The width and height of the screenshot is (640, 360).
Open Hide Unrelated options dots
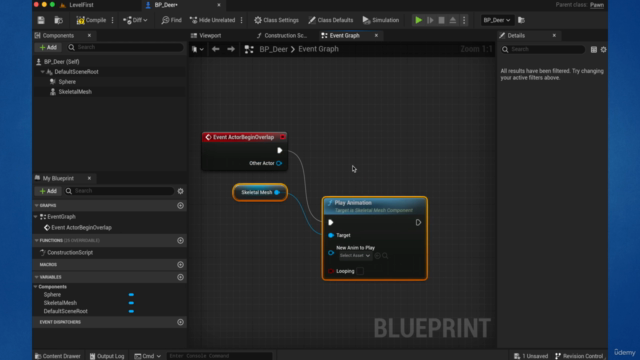coord(242,20)
